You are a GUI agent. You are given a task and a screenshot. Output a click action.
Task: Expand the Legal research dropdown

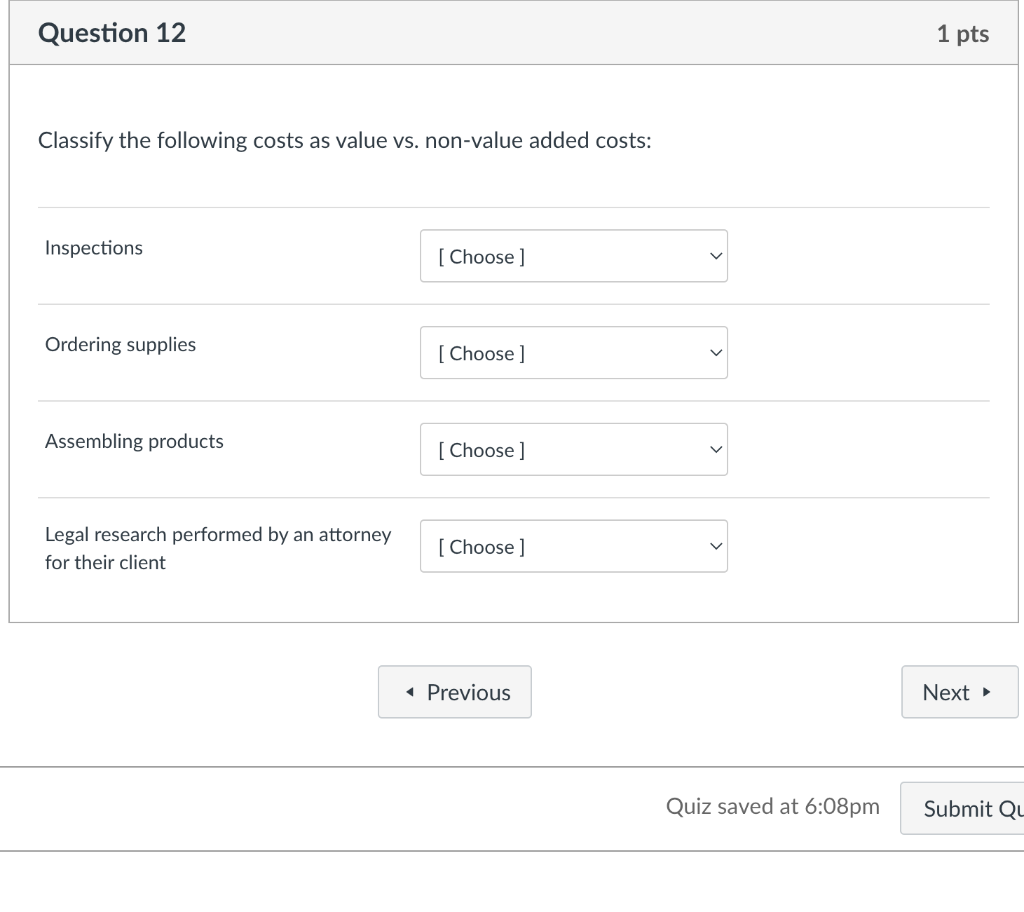click(573, 547)
